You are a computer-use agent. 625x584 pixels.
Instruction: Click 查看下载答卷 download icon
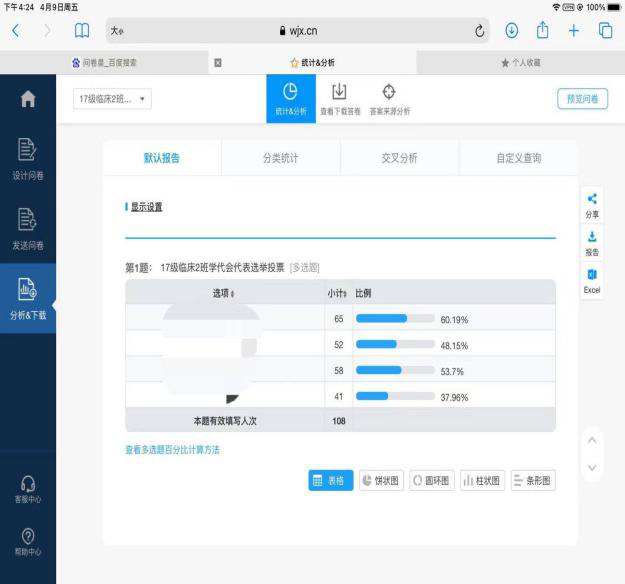(x=339, y=99)
